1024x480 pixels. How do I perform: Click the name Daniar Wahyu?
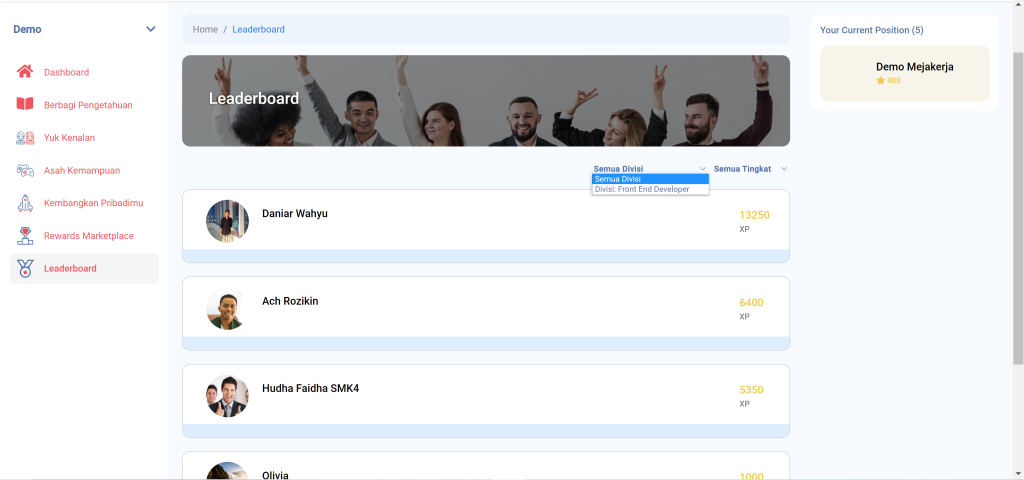(x=295, y=214)
